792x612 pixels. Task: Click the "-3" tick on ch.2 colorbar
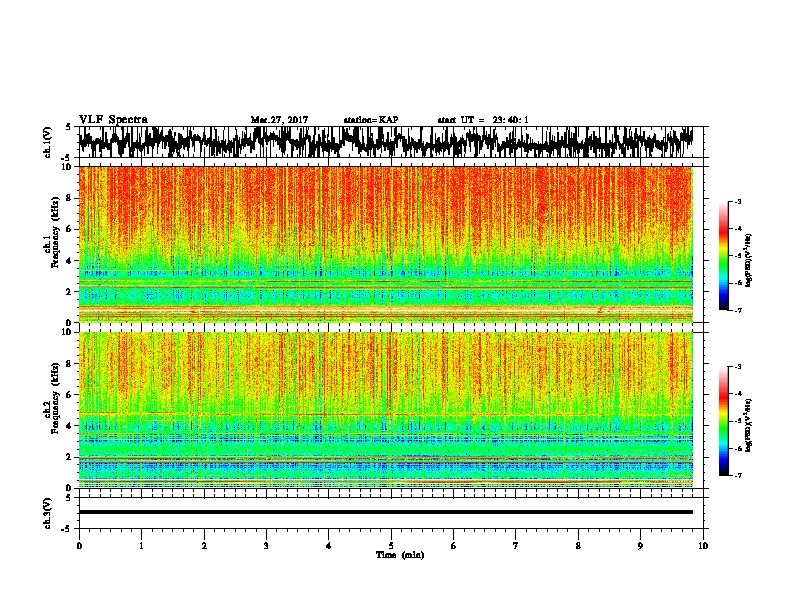[x=737, y=366]
